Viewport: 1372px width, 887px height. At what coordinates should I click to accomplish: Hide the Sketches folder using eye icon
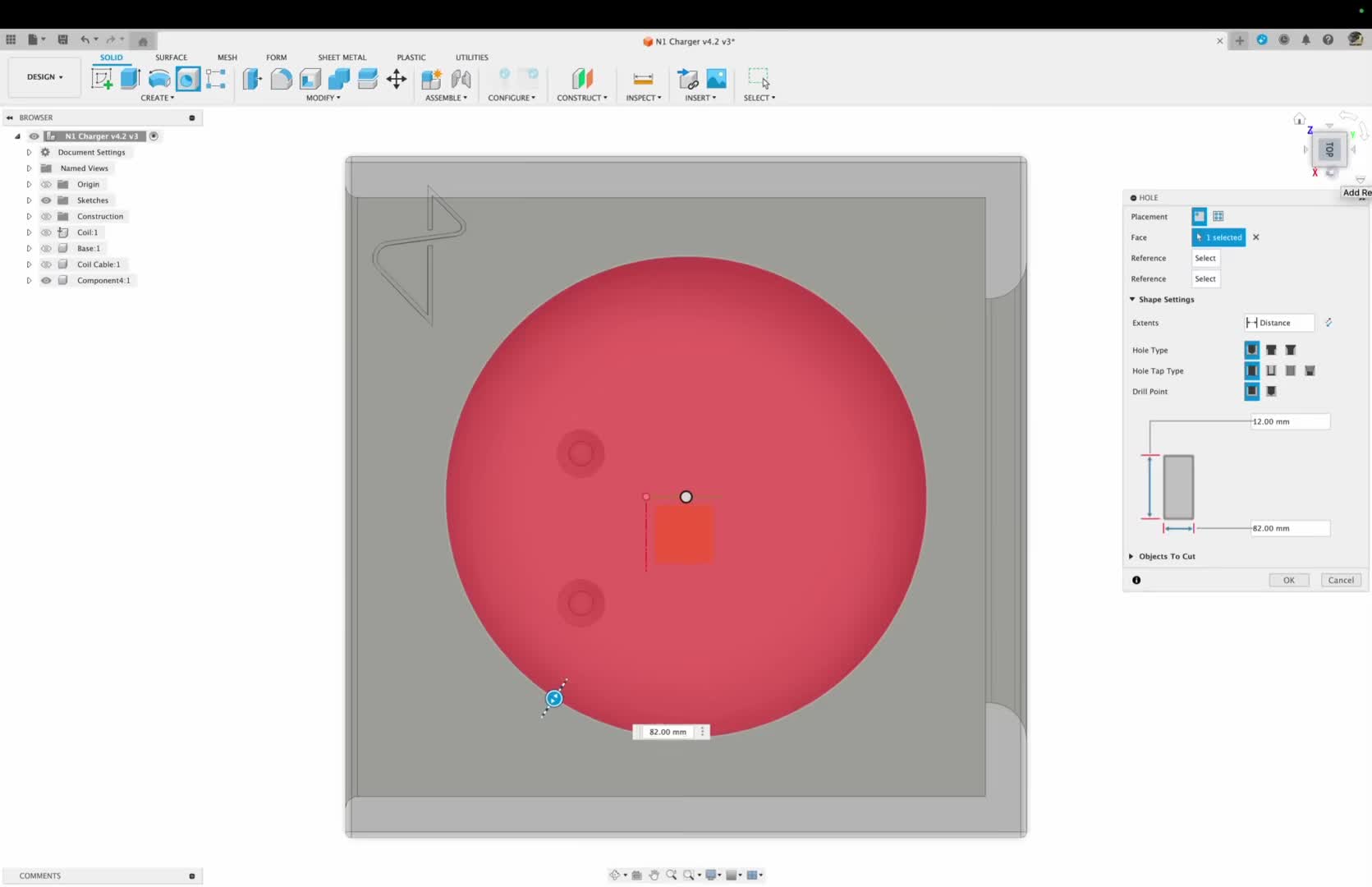tap(46, 200)
